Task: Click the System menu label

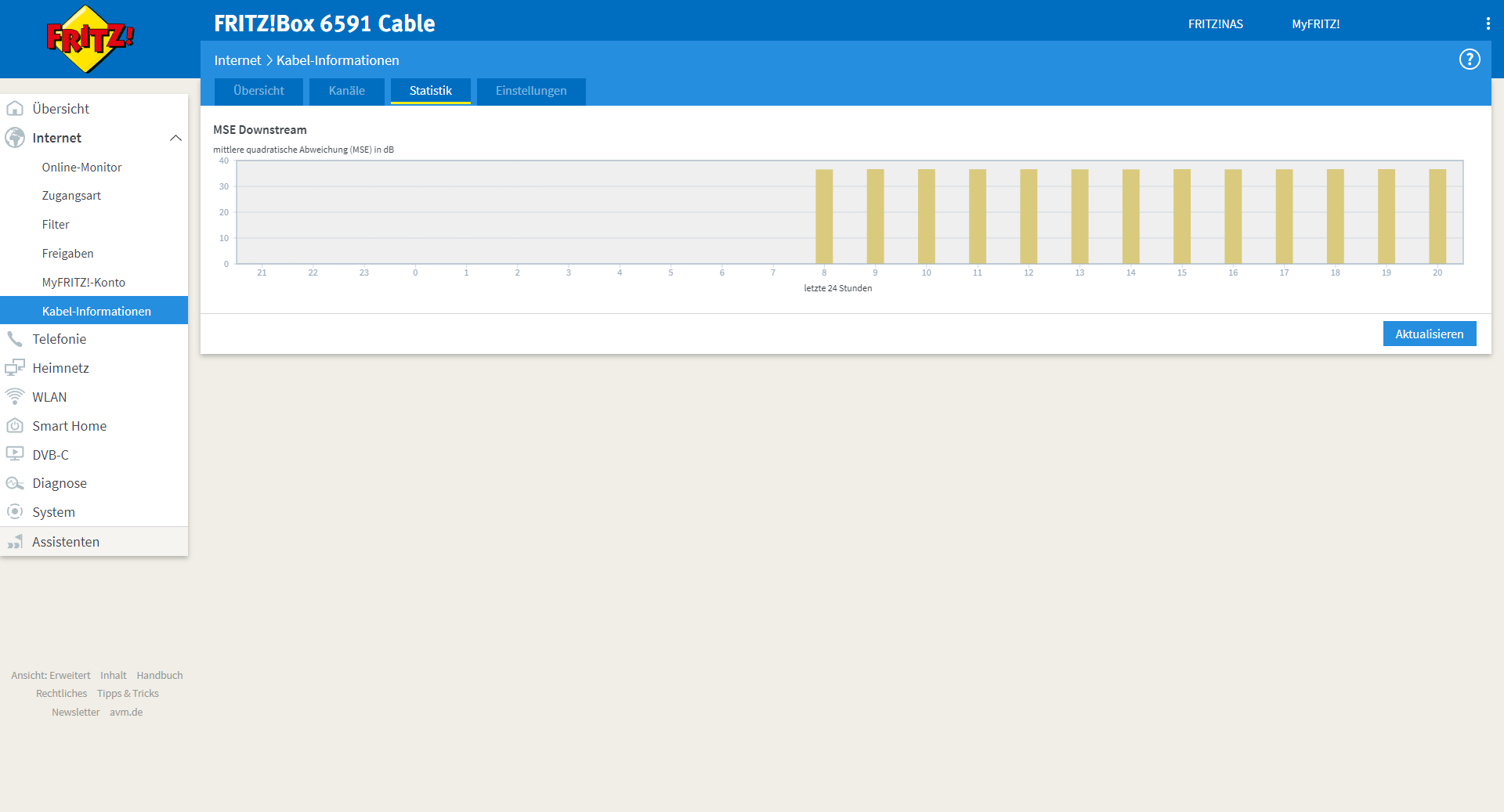Action: pos(54,512)
